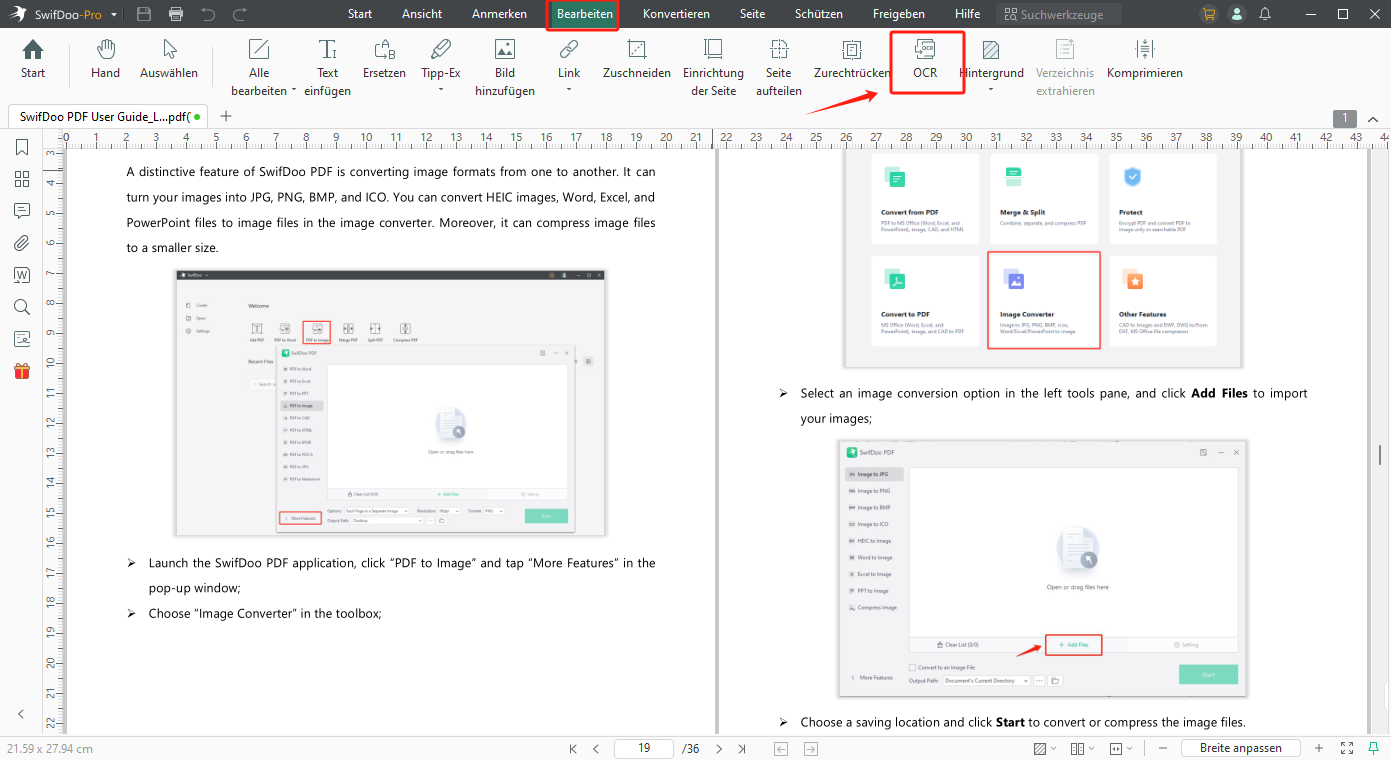The width and height of the screenshot is (1391, 760).
Task: Undo the last action
Action: click(208, 14)
